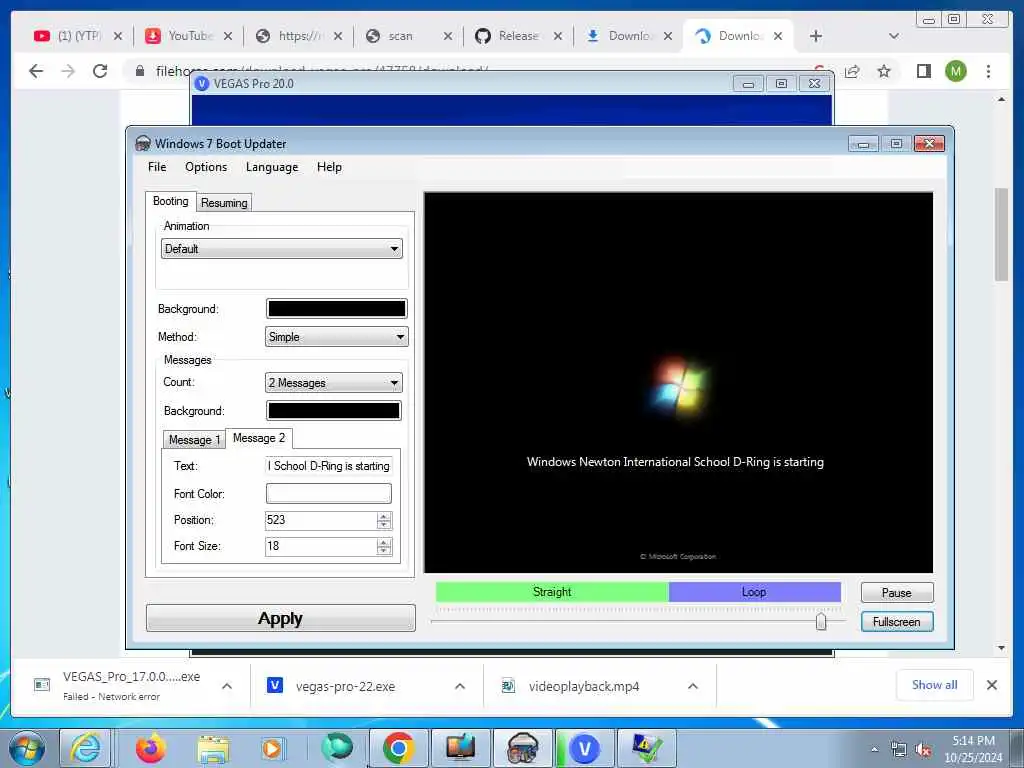
Task: Toggle the Chrome side panel
Action: tap(923, 71)
